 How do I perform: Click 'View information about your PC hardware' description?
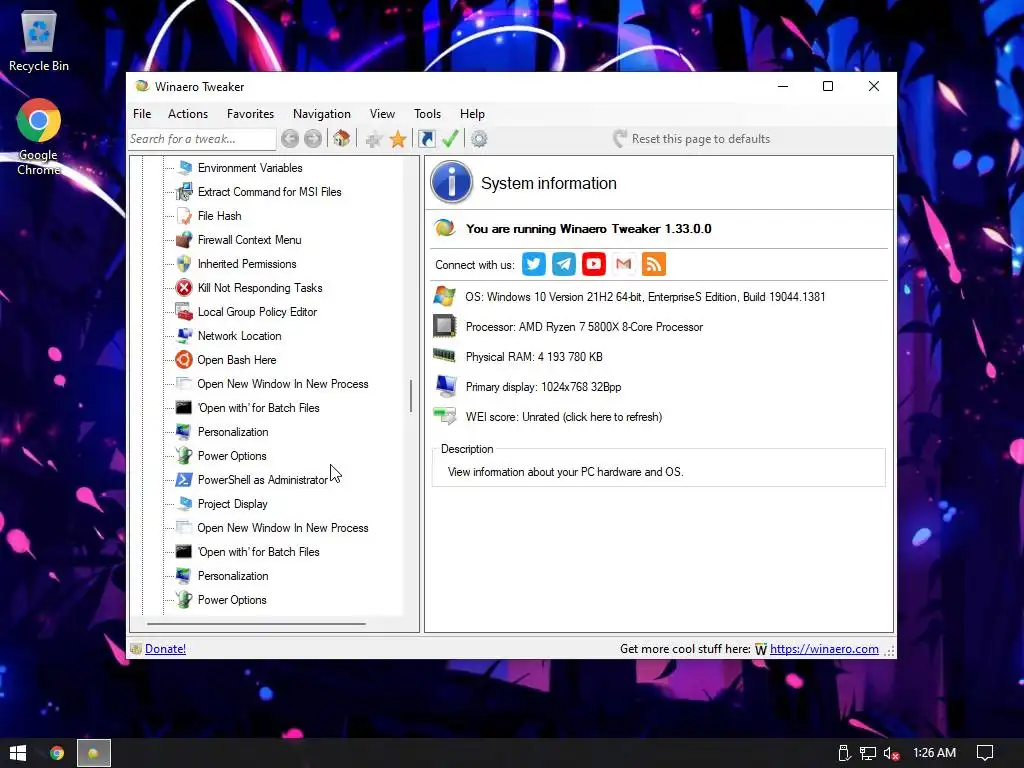point(566,472)
